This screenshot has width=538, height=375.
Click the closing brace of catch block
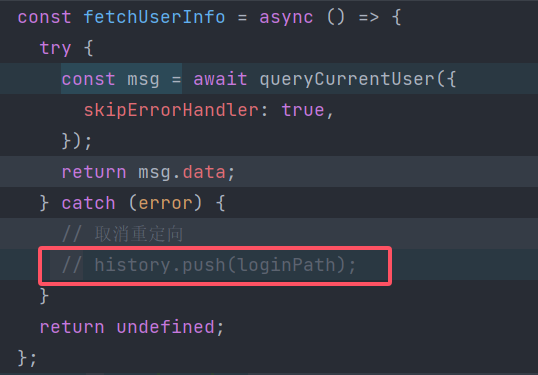click(44, 296)
